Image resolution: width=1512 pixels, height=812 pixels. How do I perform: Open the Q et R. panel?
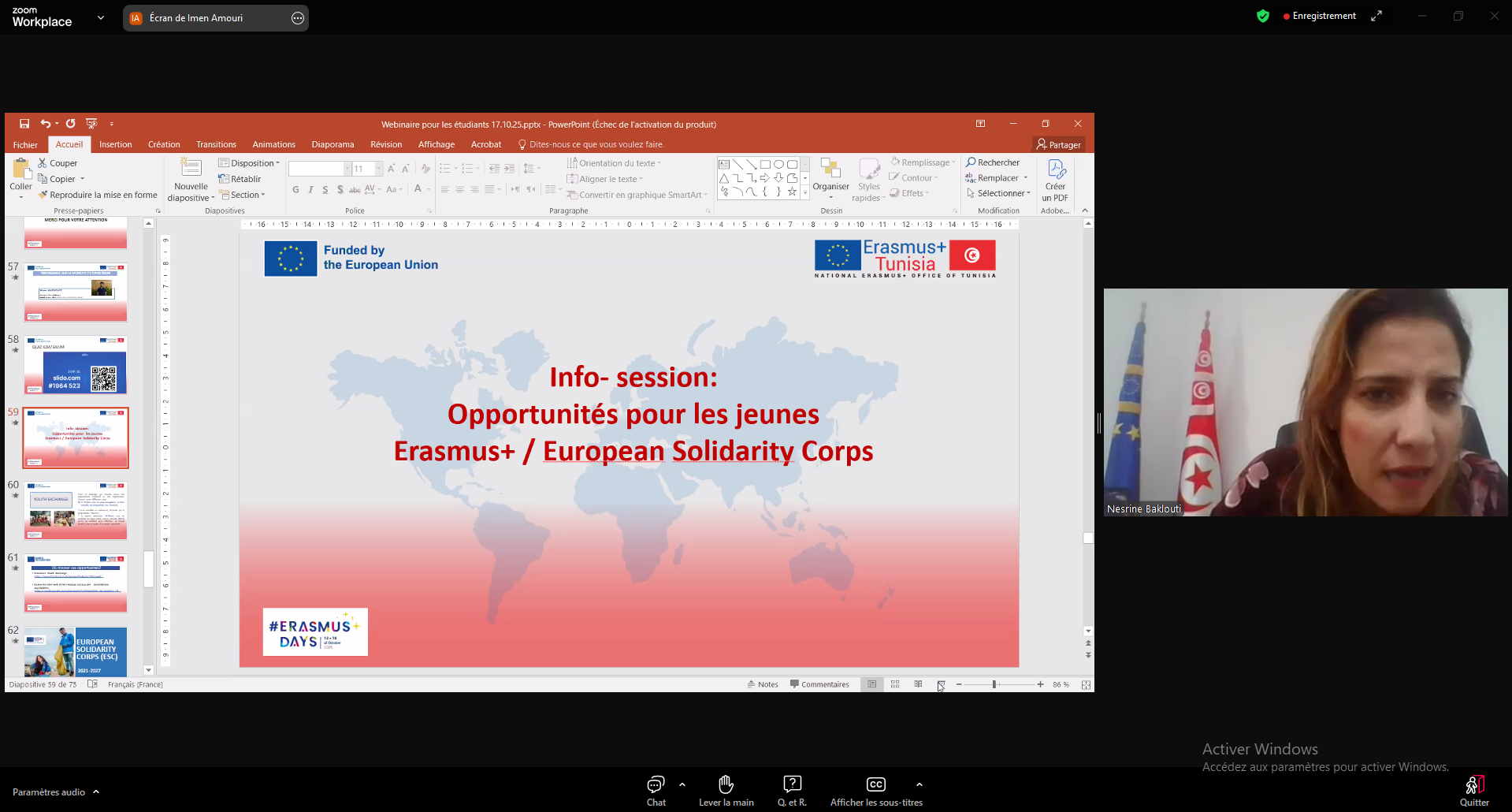click(792, 790)
